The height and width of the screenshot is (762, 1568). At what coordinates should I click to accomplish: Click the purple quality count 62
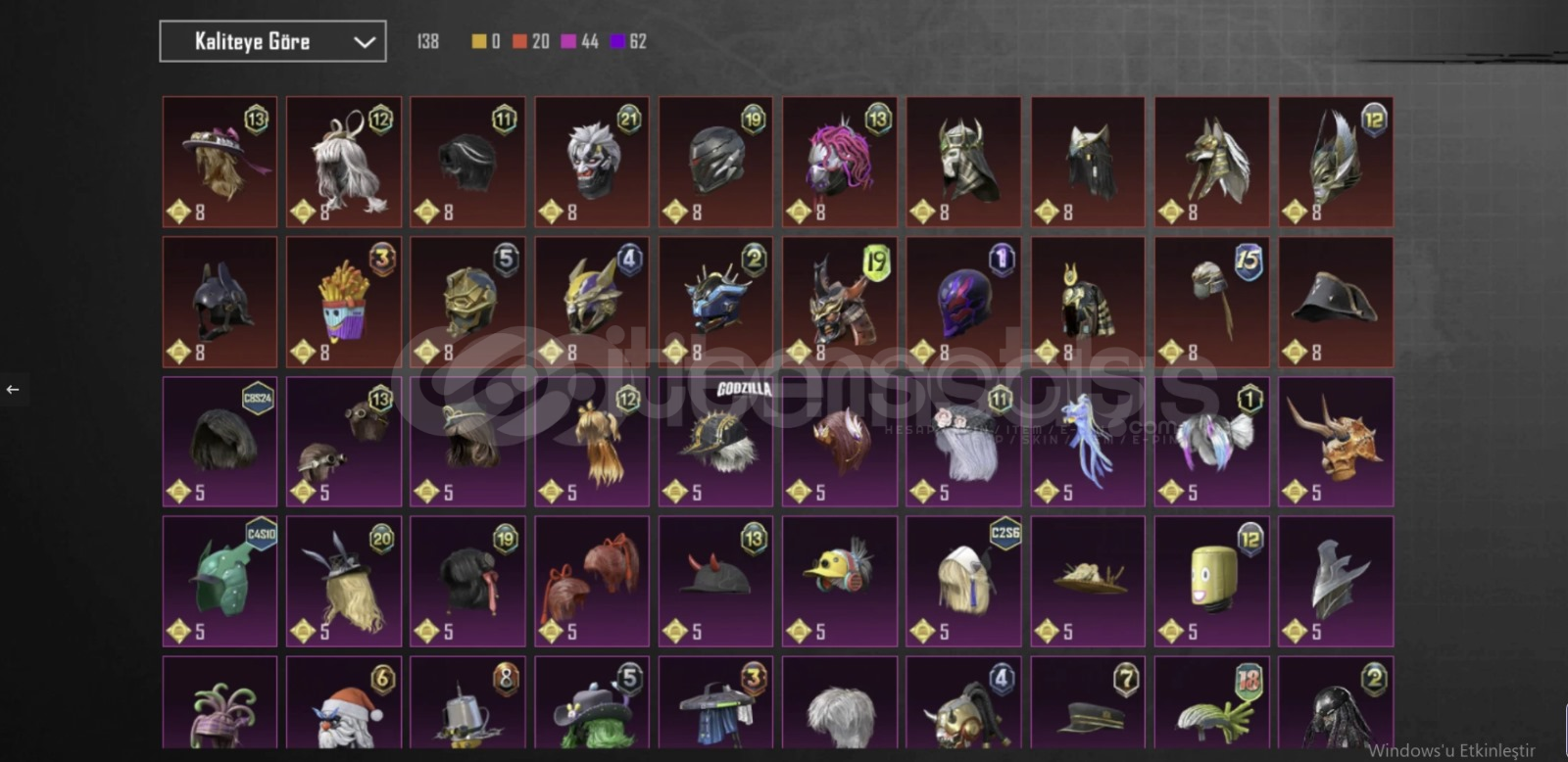pos(638,41)
